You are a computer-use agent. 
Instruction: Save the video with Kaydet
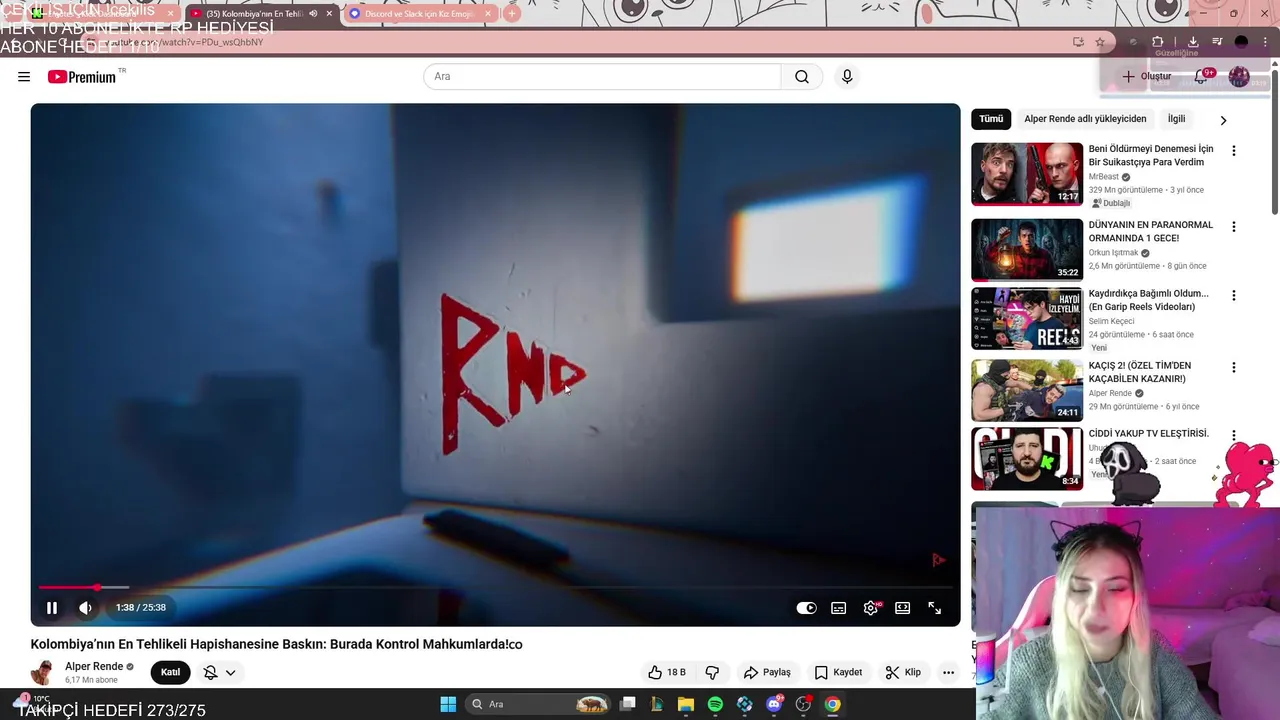coord(838,672)
